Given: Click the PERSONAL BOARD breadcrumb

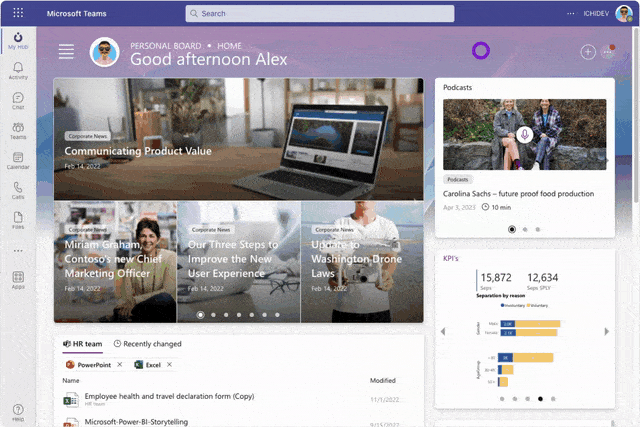Looking at the screenshot, I should [166, 46].
